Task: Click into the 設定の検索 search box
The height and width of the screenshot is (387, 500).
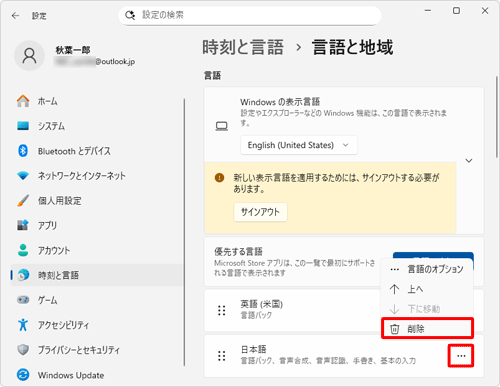Action: [250, 15]
